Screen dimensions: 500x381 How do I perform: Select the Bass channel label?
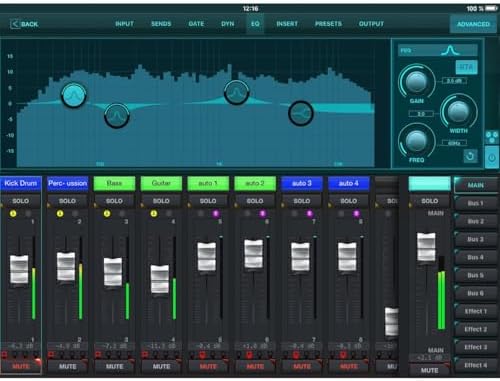pos(114,183)
